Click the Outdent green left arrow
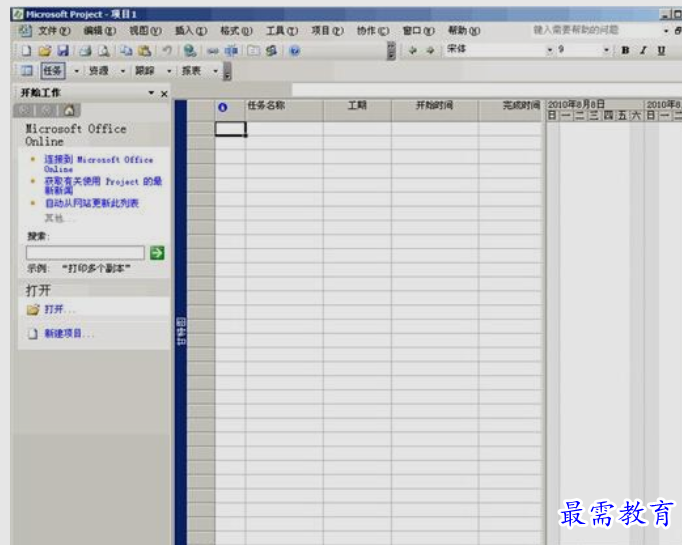The height and width of the screenshot is (545, 682). (412, 50)
